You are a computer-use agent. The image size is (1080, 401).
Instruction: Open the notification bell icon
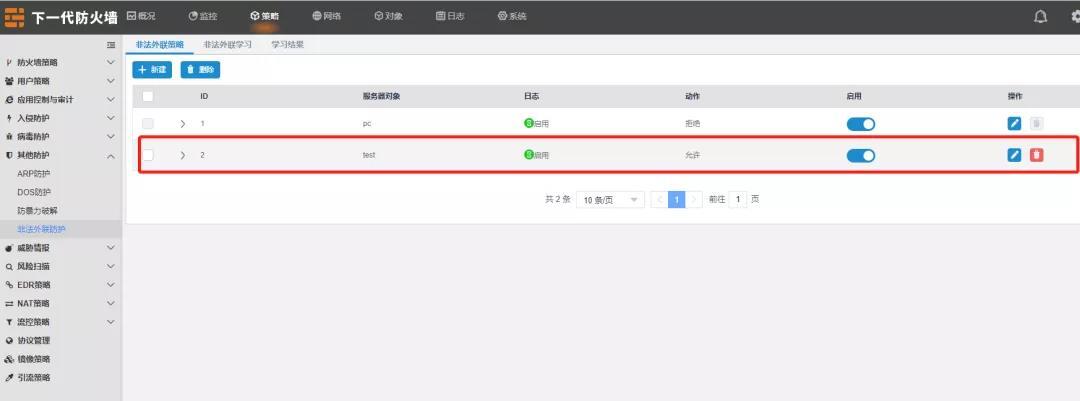pos(1041,16)
